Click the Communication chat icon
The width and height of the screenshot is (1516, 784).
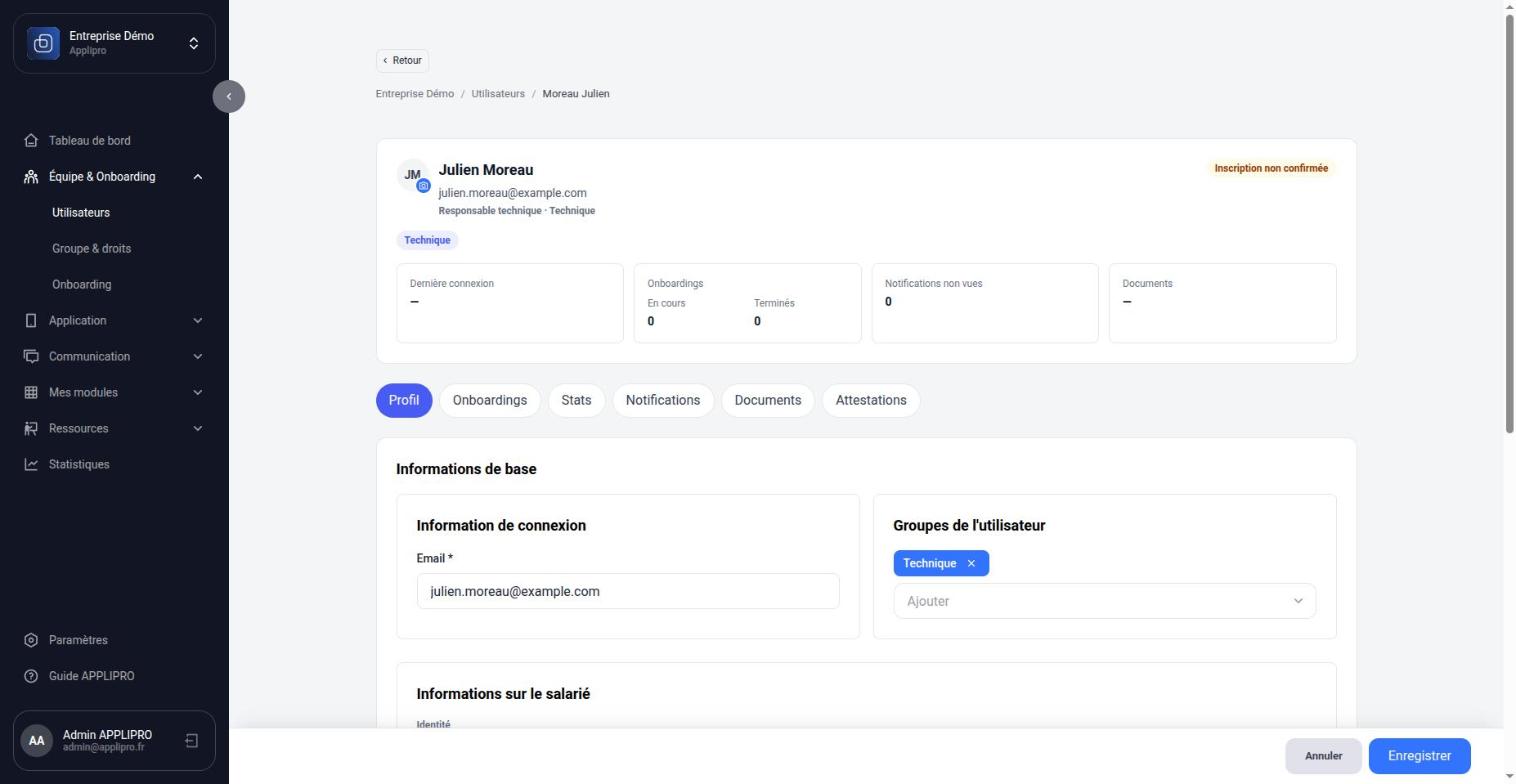click(31, 357)
